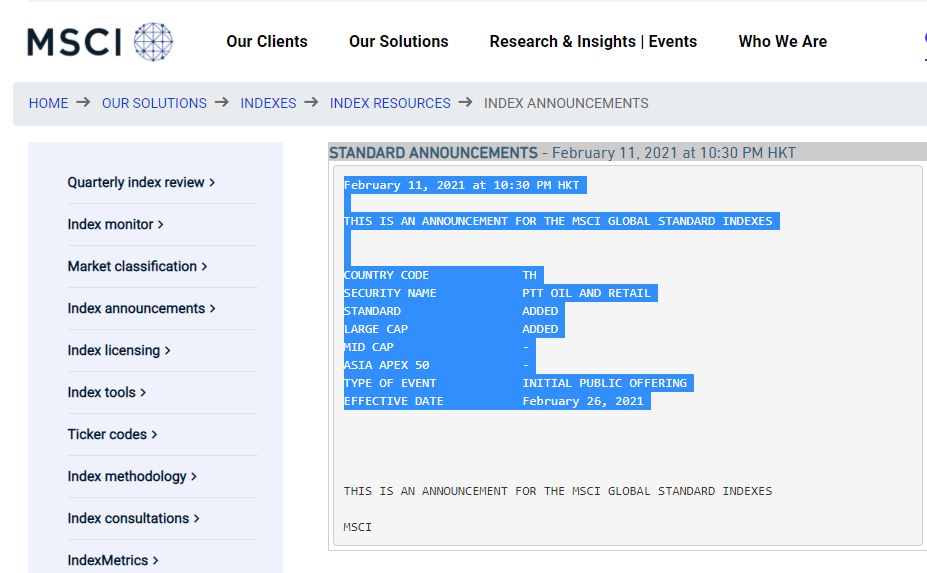
Task: Go to OUR SOLUTIONS breadcrumb
Action: pos(154,103)
